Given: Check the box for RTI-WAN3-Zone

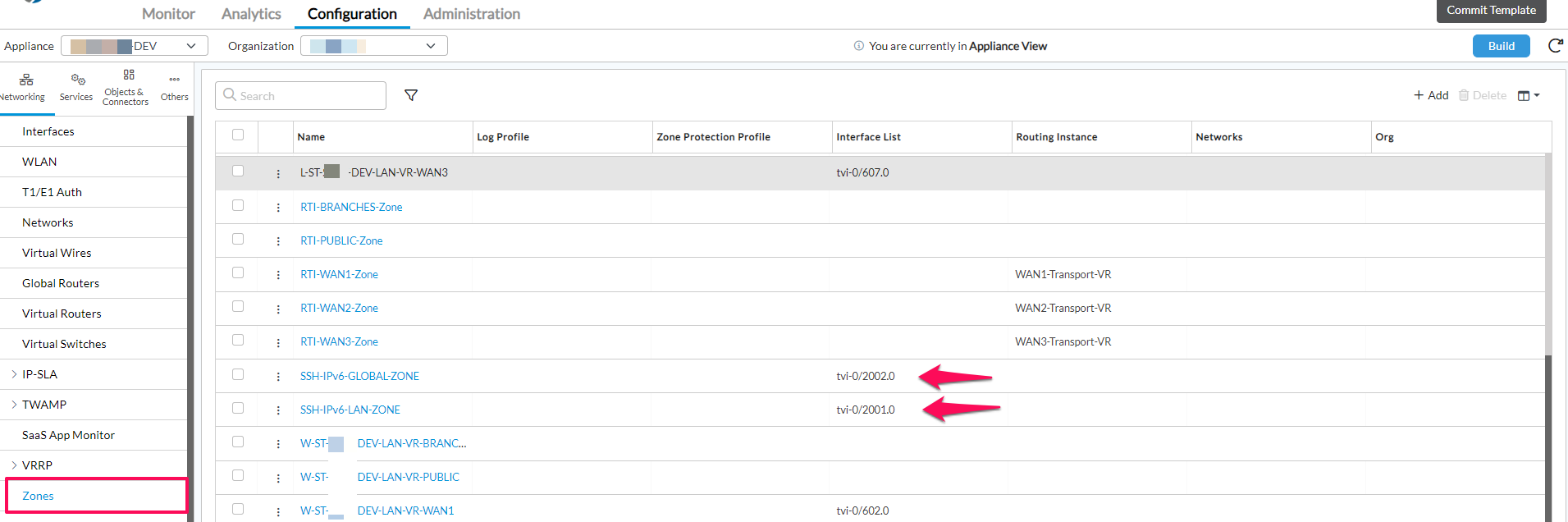Looking at the screenshot, I should coord(238,340).
